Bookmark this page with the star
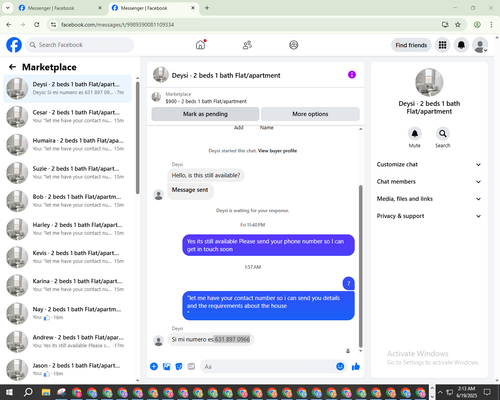 (x=458, y=25)
